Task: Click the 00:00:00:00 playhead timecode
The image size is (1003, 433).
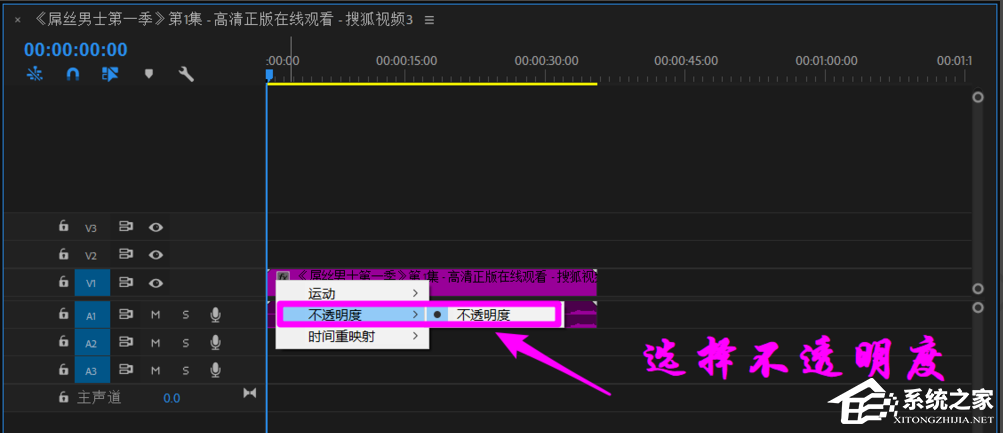Action: 76,49
